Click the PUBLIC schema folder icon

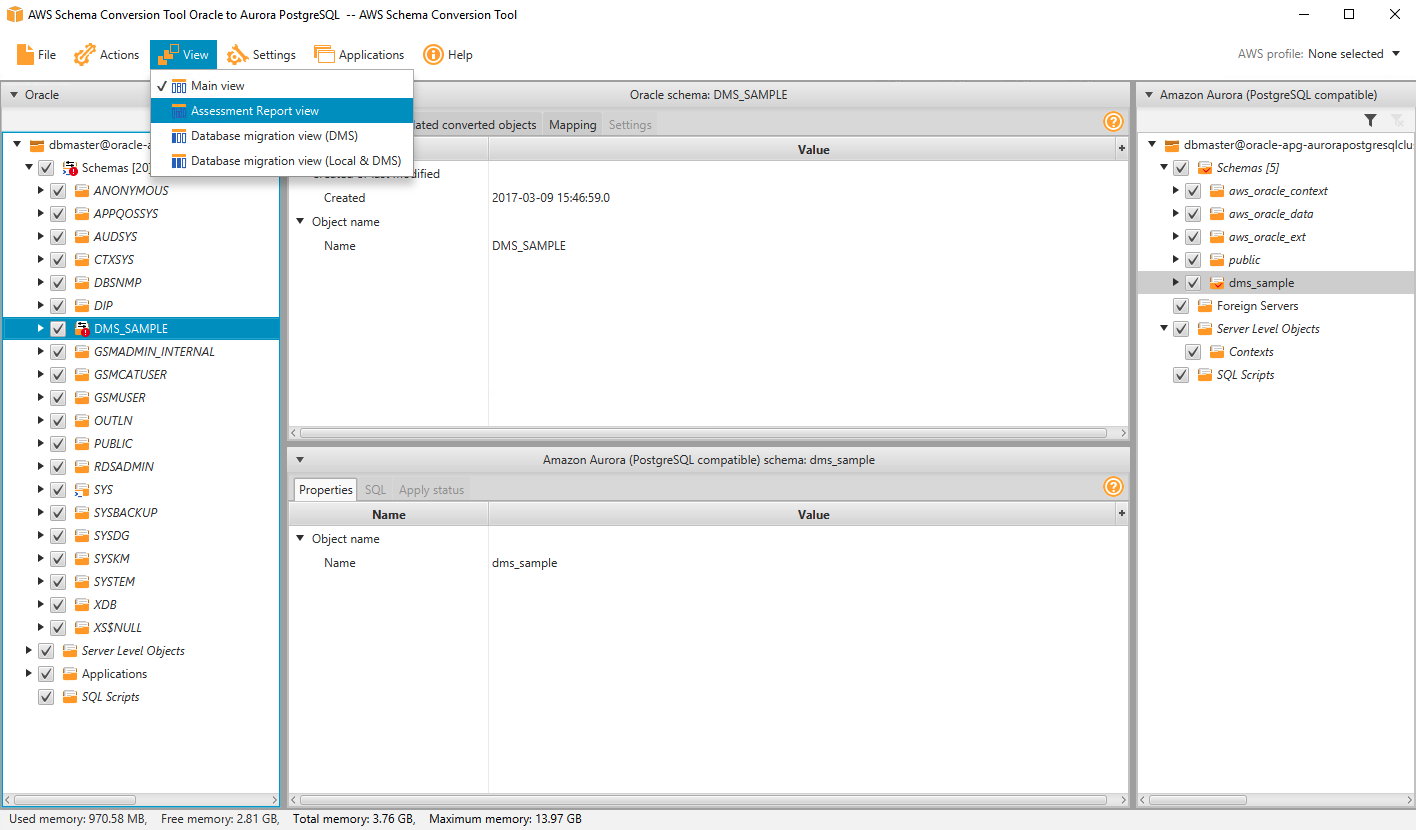tap(83, 444)
